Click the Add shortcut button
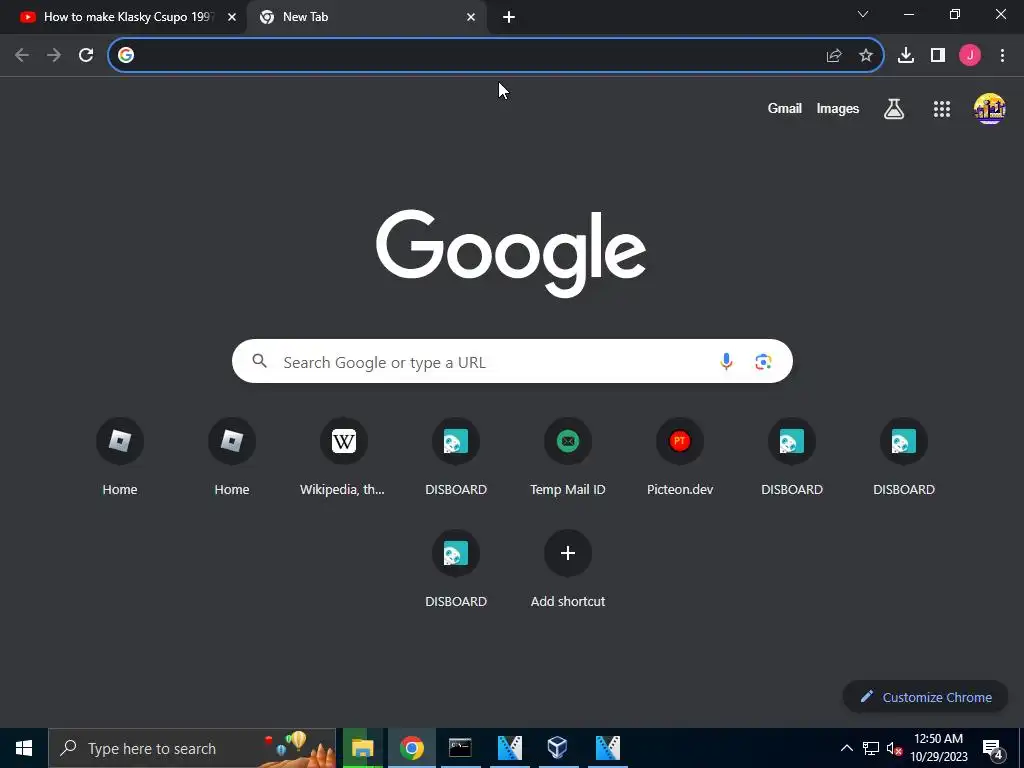 568,569
